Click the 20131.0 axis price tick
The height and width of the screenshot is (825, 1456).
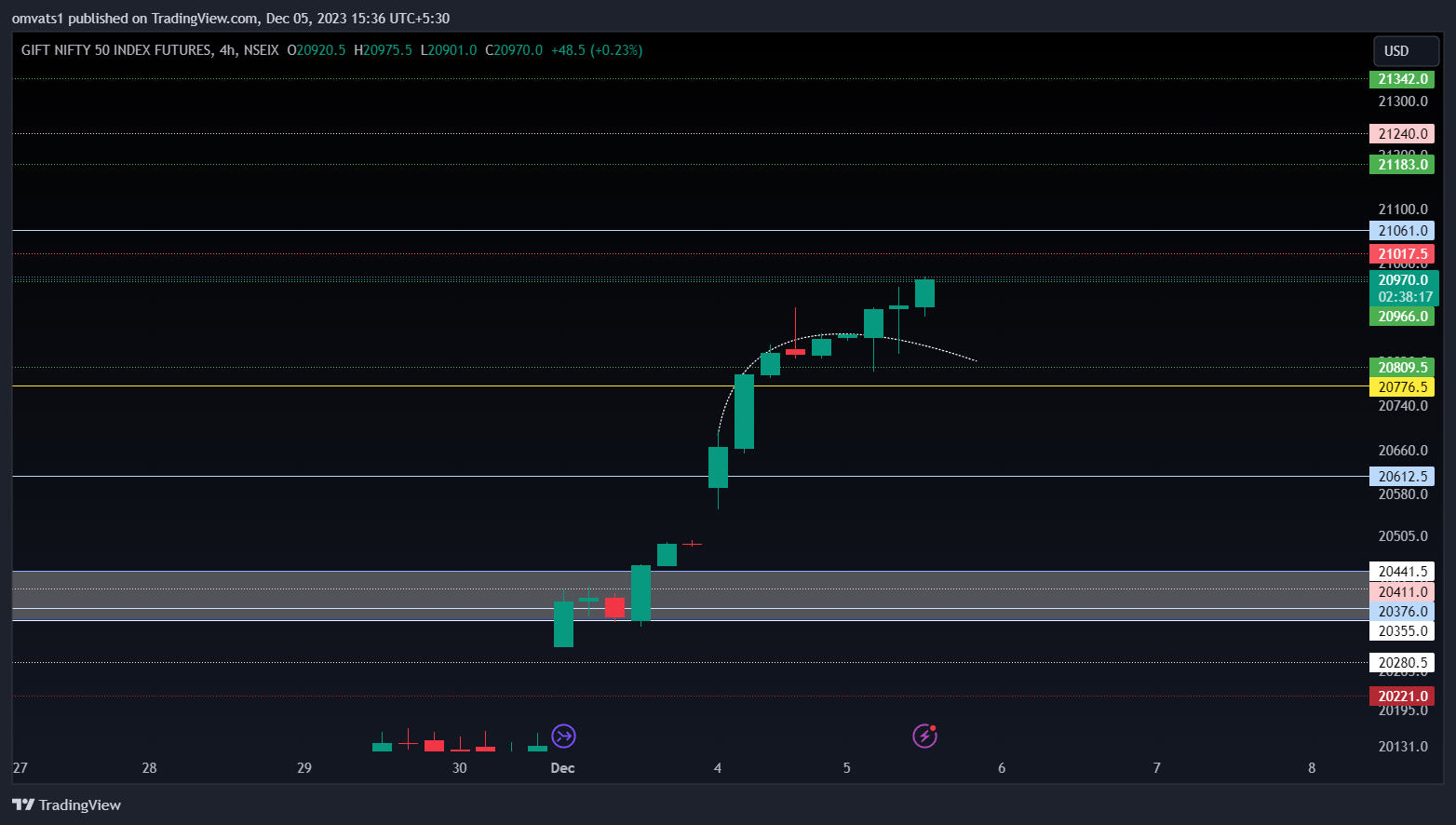pos(1402,747)
